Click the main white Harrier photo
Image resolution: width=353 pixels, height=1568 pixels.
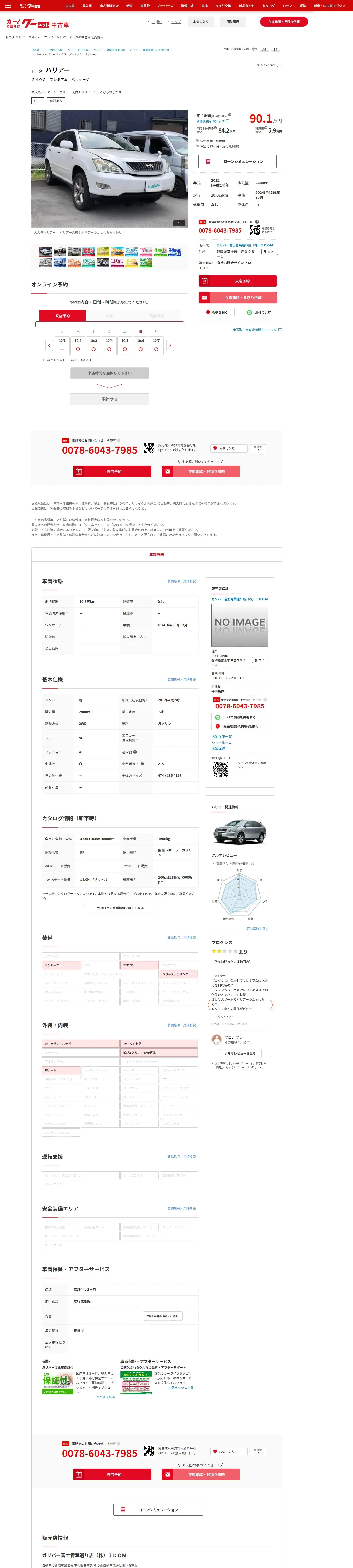110,169
